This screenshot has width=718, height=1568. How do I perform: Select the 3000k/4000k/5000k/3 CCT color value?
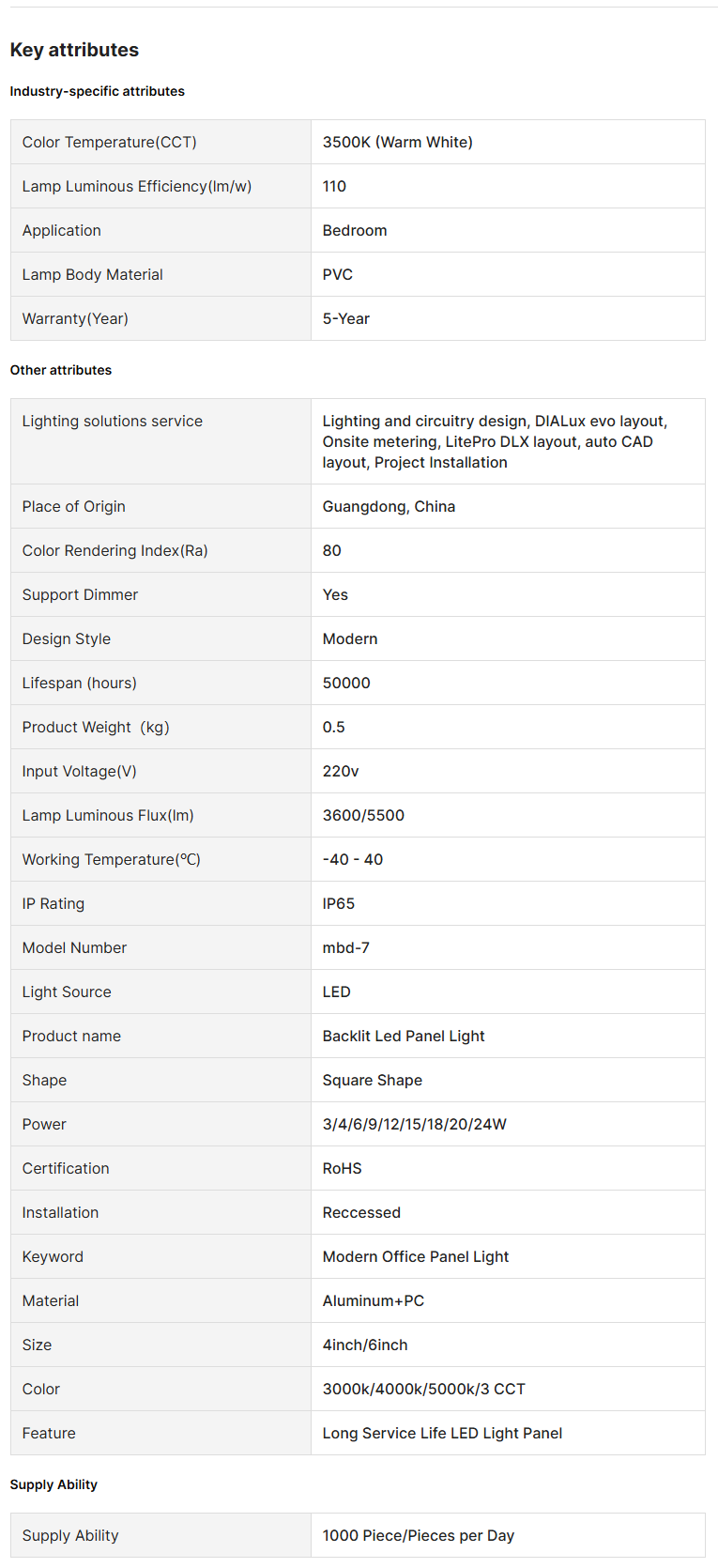423,1389
